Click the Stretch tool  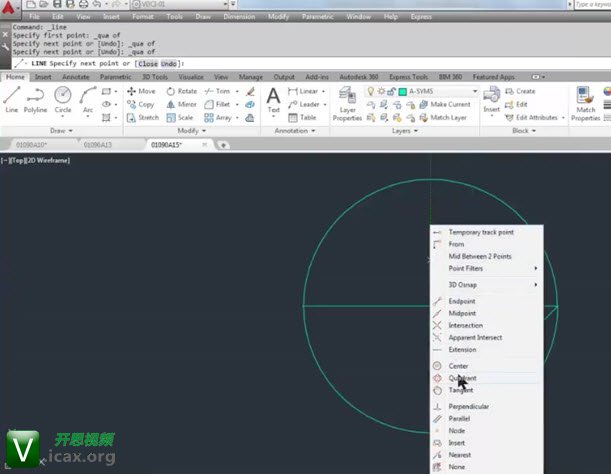pos(143,117)
